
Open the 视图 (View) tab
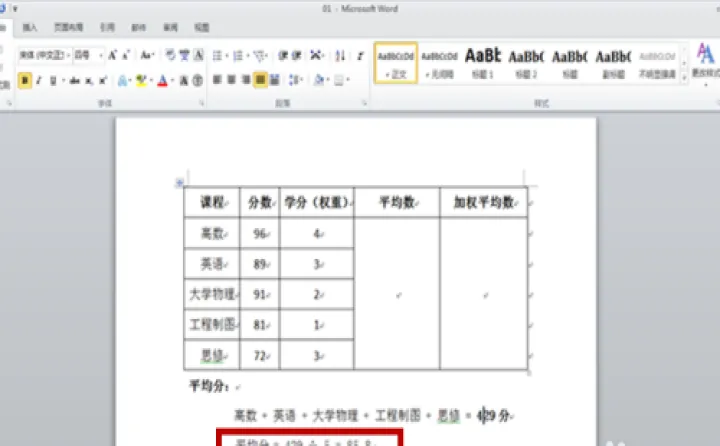202,28
